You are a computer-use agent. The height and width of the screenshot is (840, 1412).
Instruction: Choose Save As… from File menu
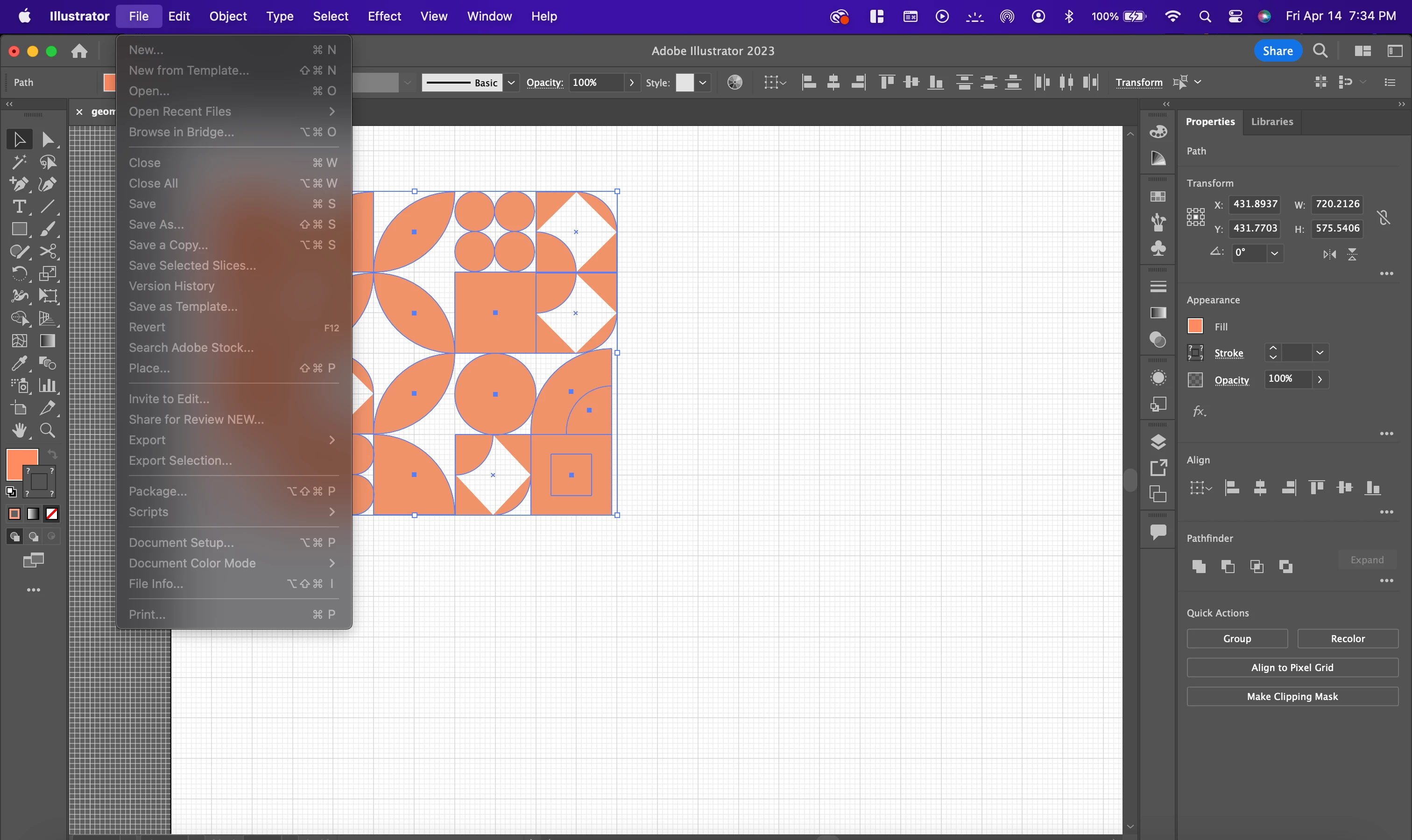pos(156,224)
